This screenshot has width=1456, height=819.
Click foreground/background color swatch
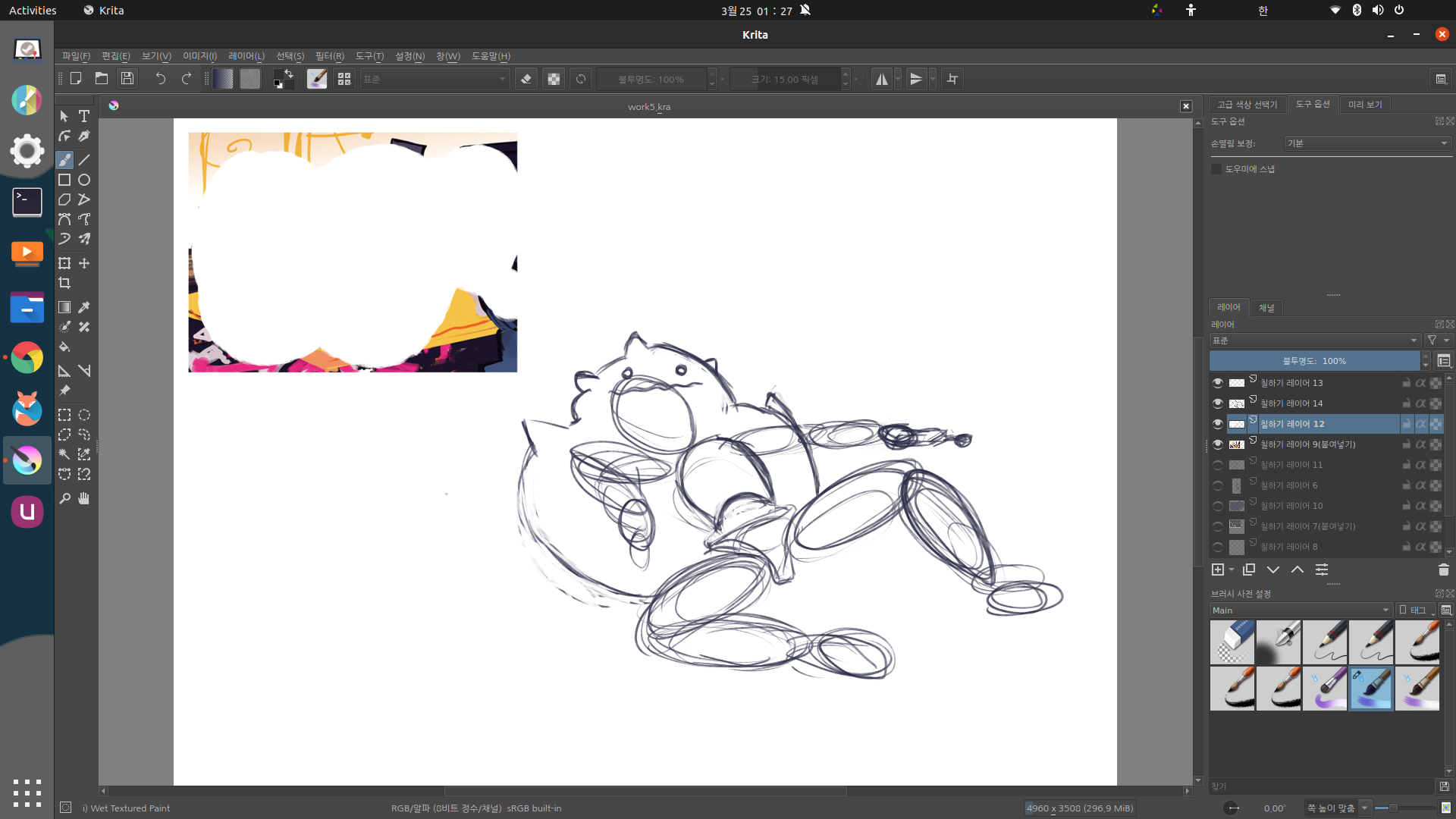283,79
